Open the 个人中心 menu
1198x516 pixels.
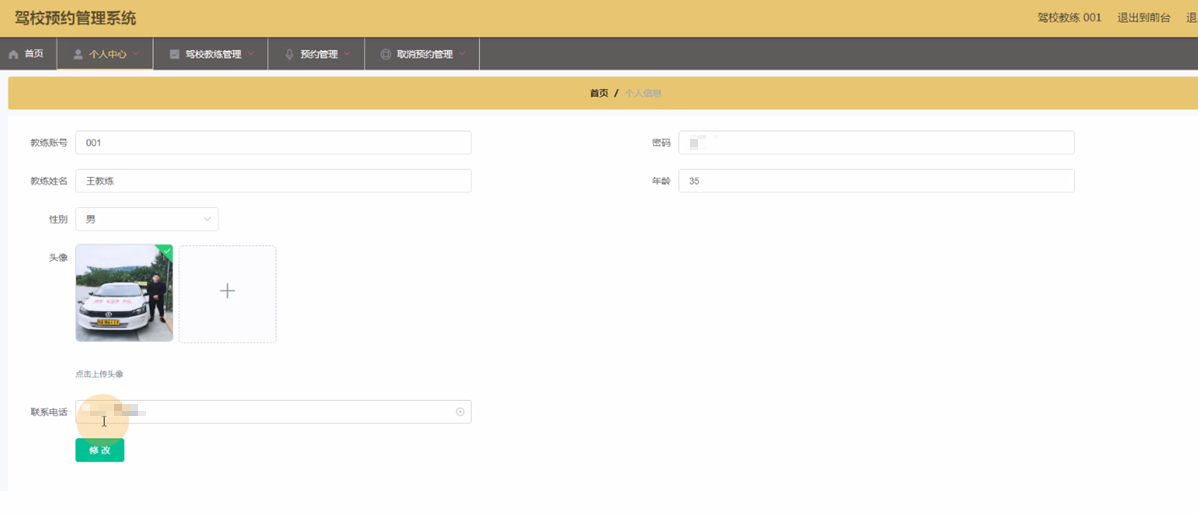click(x=105, y=54)
